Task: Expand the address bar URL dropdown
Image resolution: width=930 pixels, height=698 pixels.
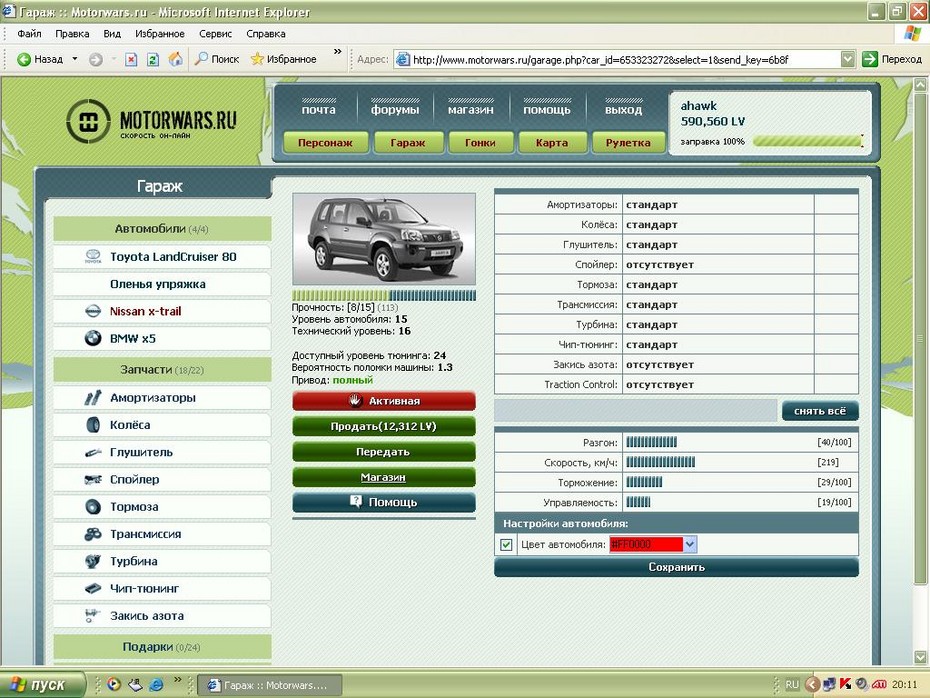Action: click(x=847, y=59)
